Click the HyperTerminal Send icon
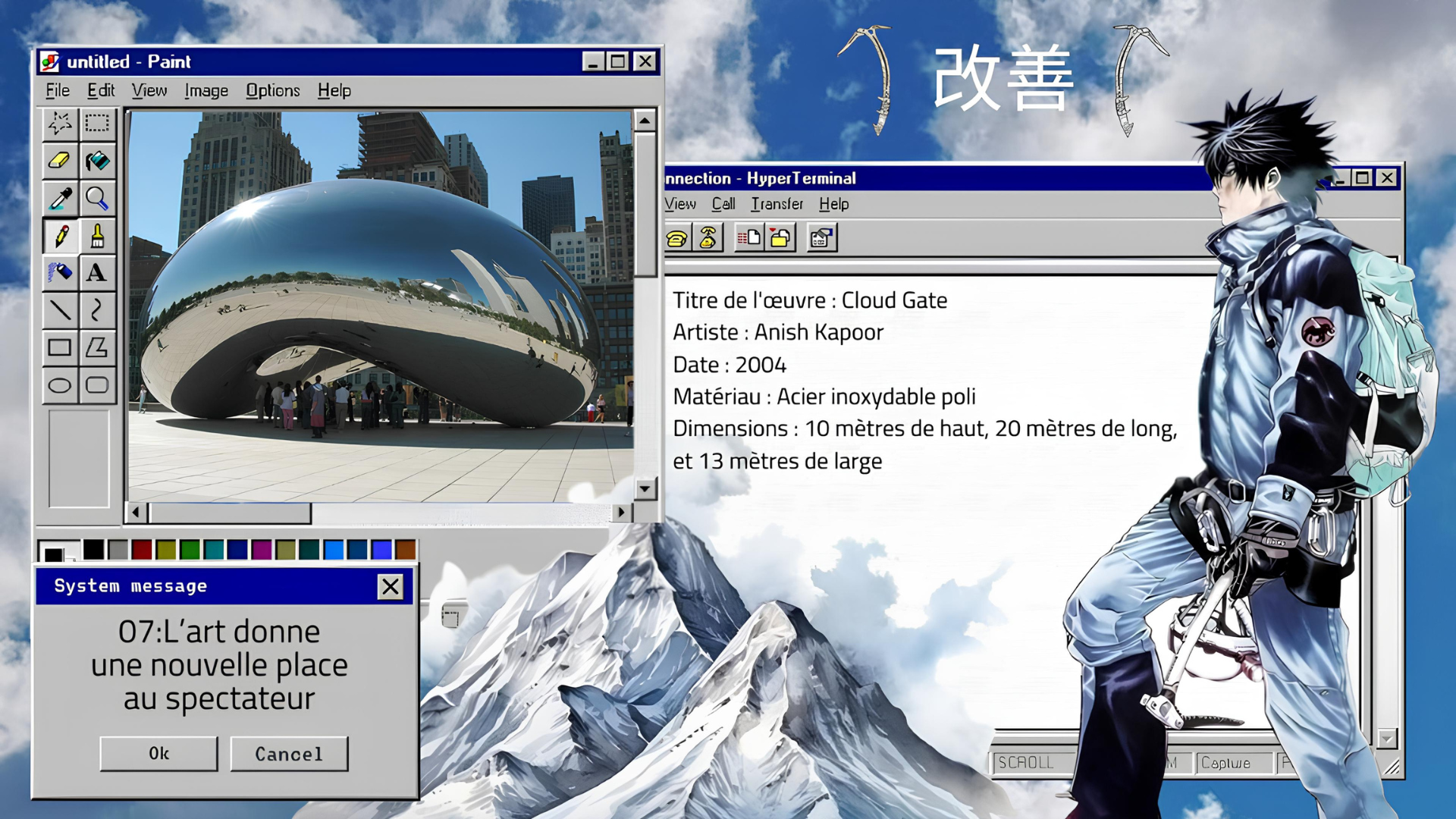The width and height of the screenshot is (1456, 819). pos(749,238)
